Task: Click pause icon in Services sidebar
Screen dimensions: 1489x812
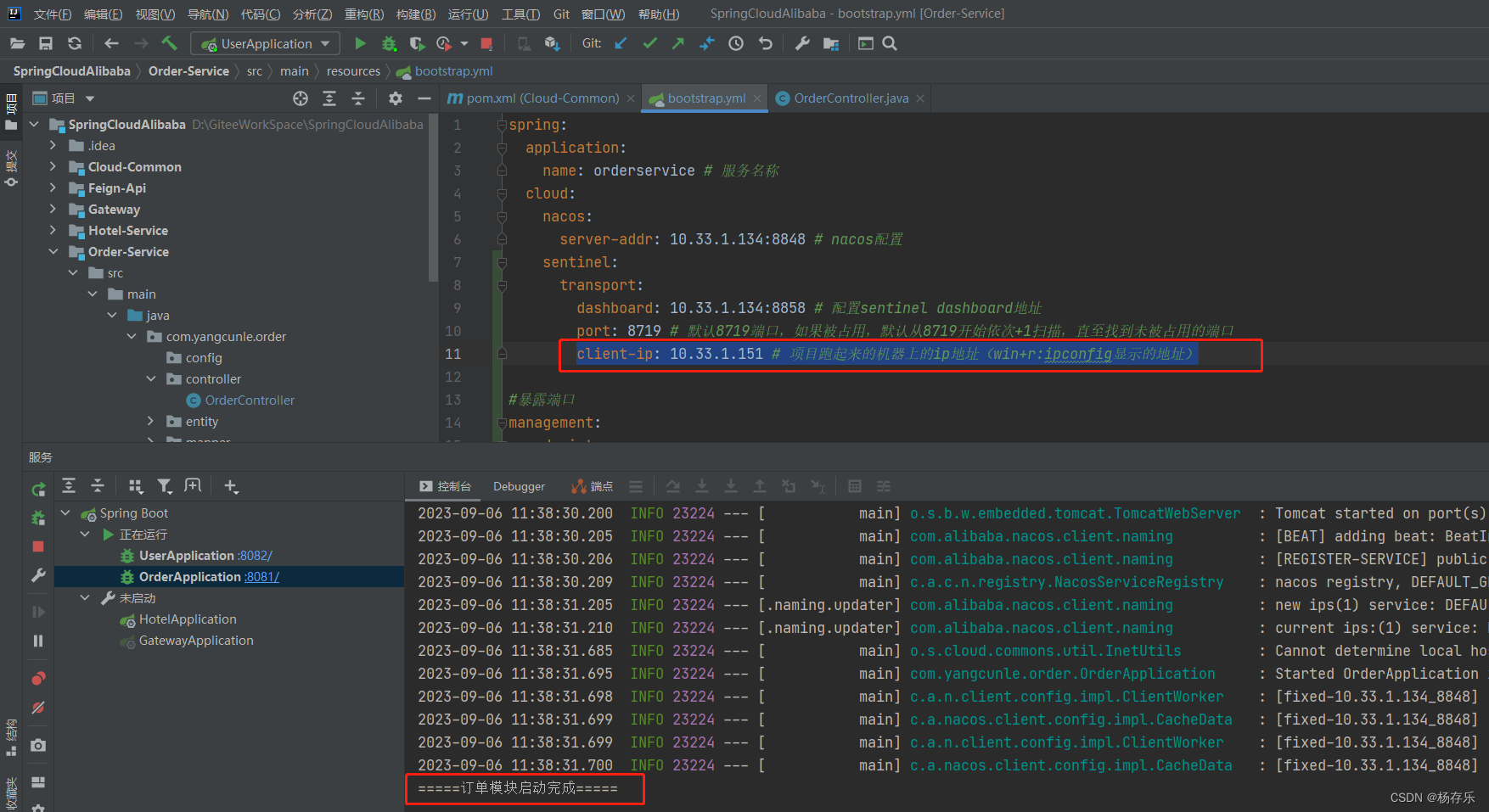Action: click(x=38, y=641)
